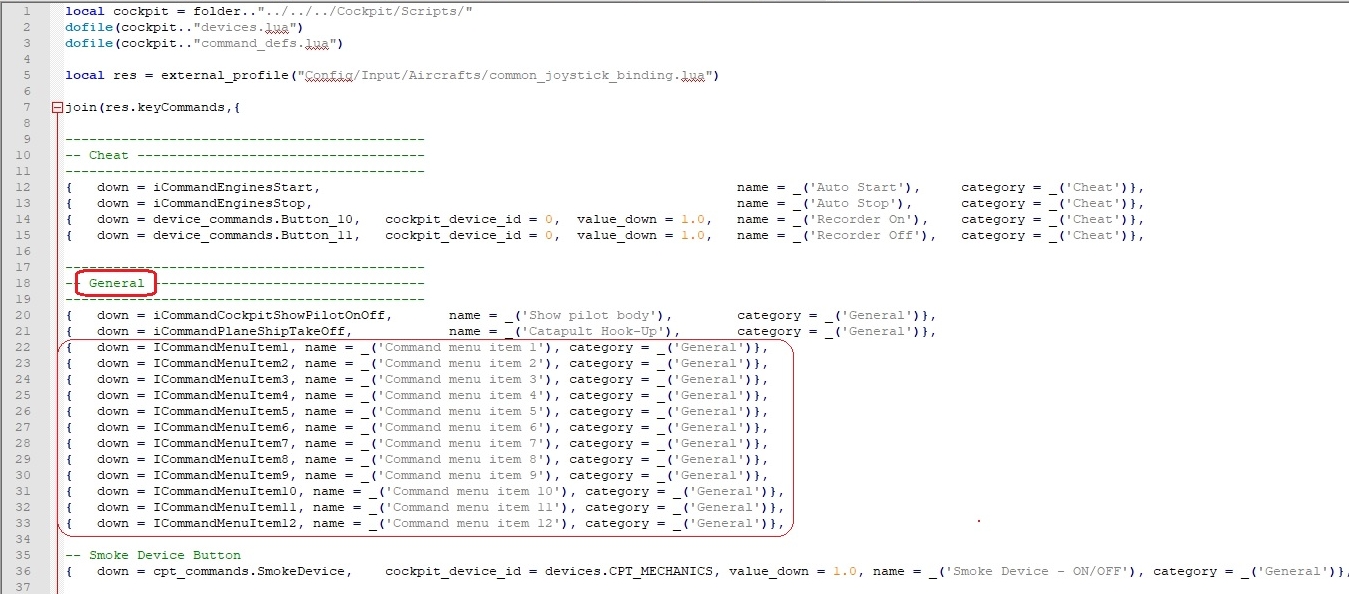The image size is (1349, 594).
Task: Click the '-- Cheat' comment header
Action: click(97, 155)
